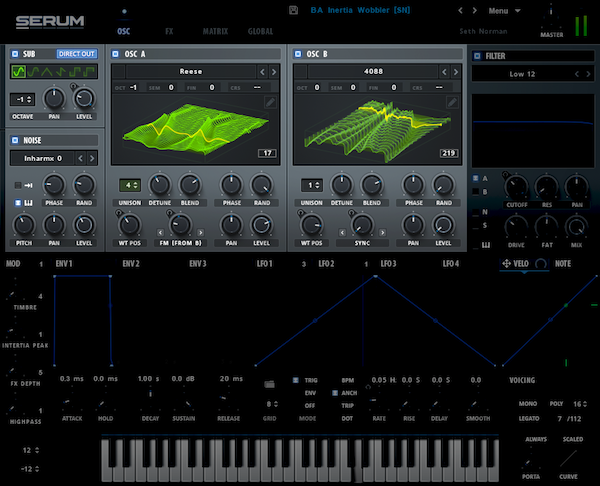
Task: Switch to the MATRIX tab
Action: coord(215,31)
